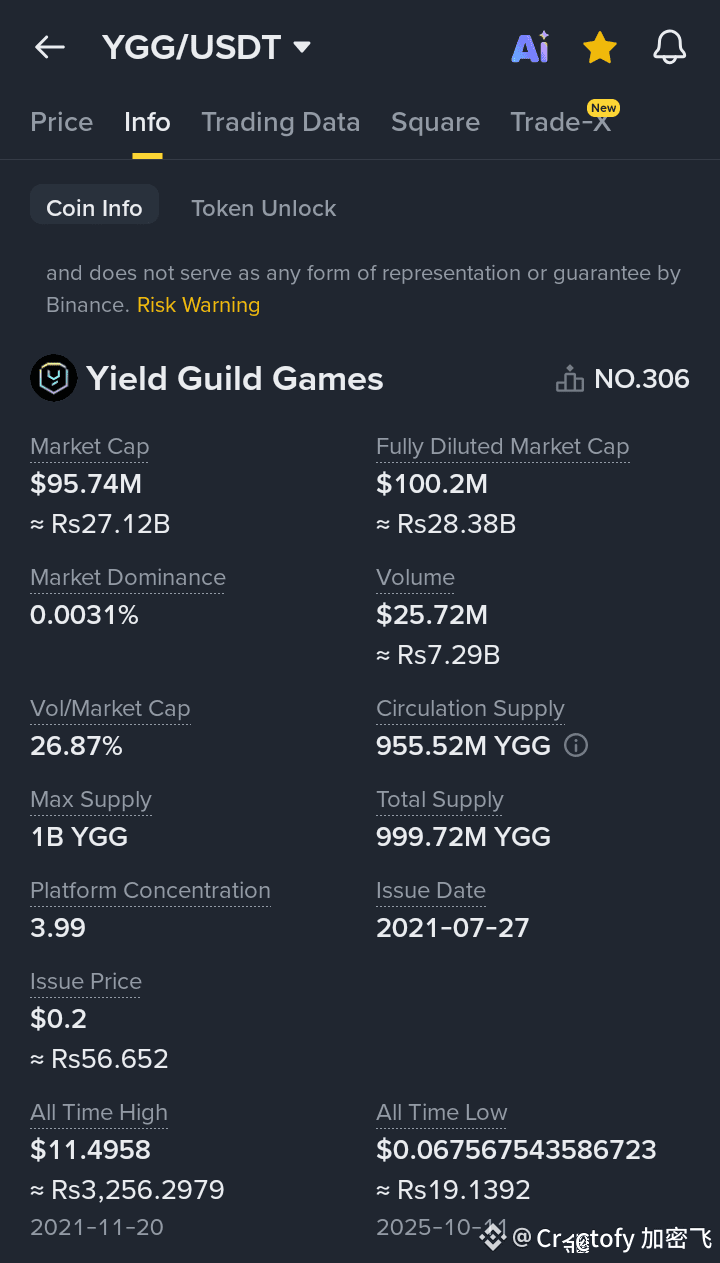The image size is (720, 1263).
Task: Tap the Fully Diluted Market Cap label
Action: point(502,447)
